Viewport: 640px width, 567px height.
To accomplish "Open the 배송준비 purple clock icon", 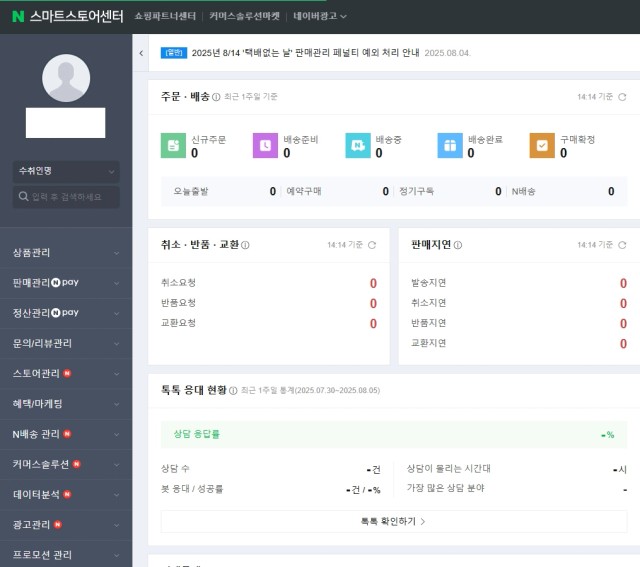I will [265, 145].
